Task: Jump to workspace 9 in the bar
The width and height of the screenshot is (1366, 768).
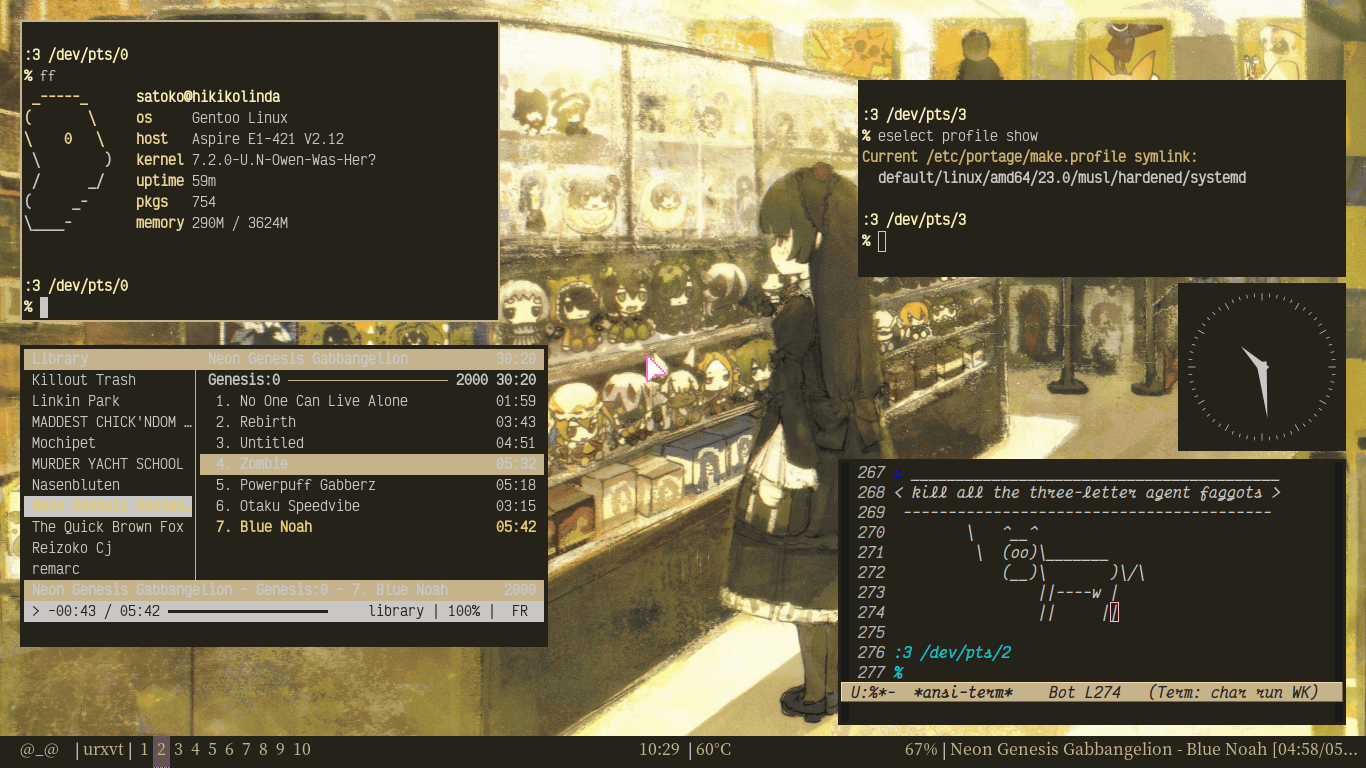Action: coord(280,749)
